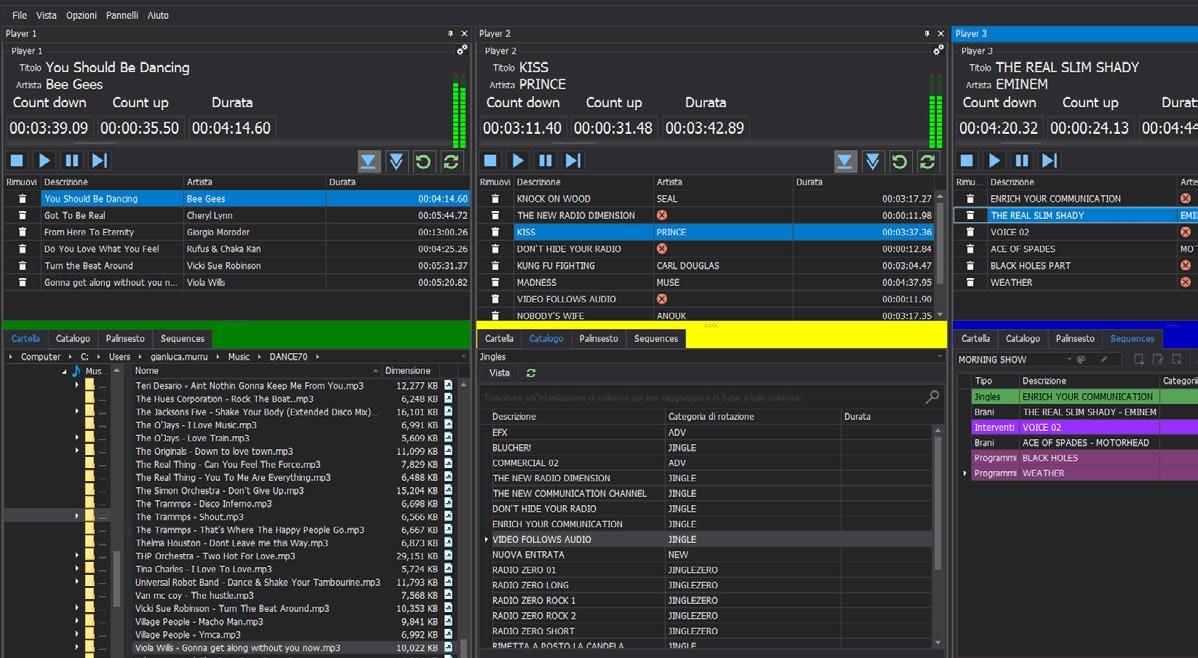Switch to Palinsesto tab under Player 1

click(126, 338)
